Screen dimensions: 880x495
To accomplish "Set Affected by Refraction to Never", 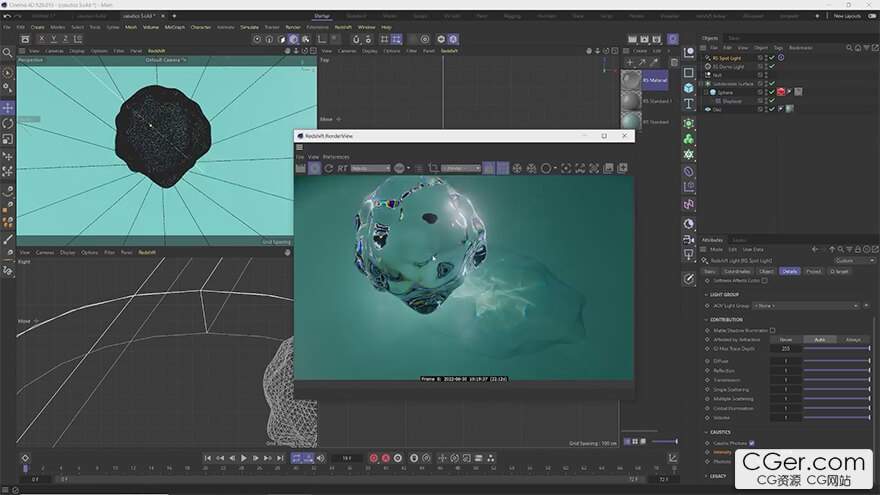I will coord(786,339).
